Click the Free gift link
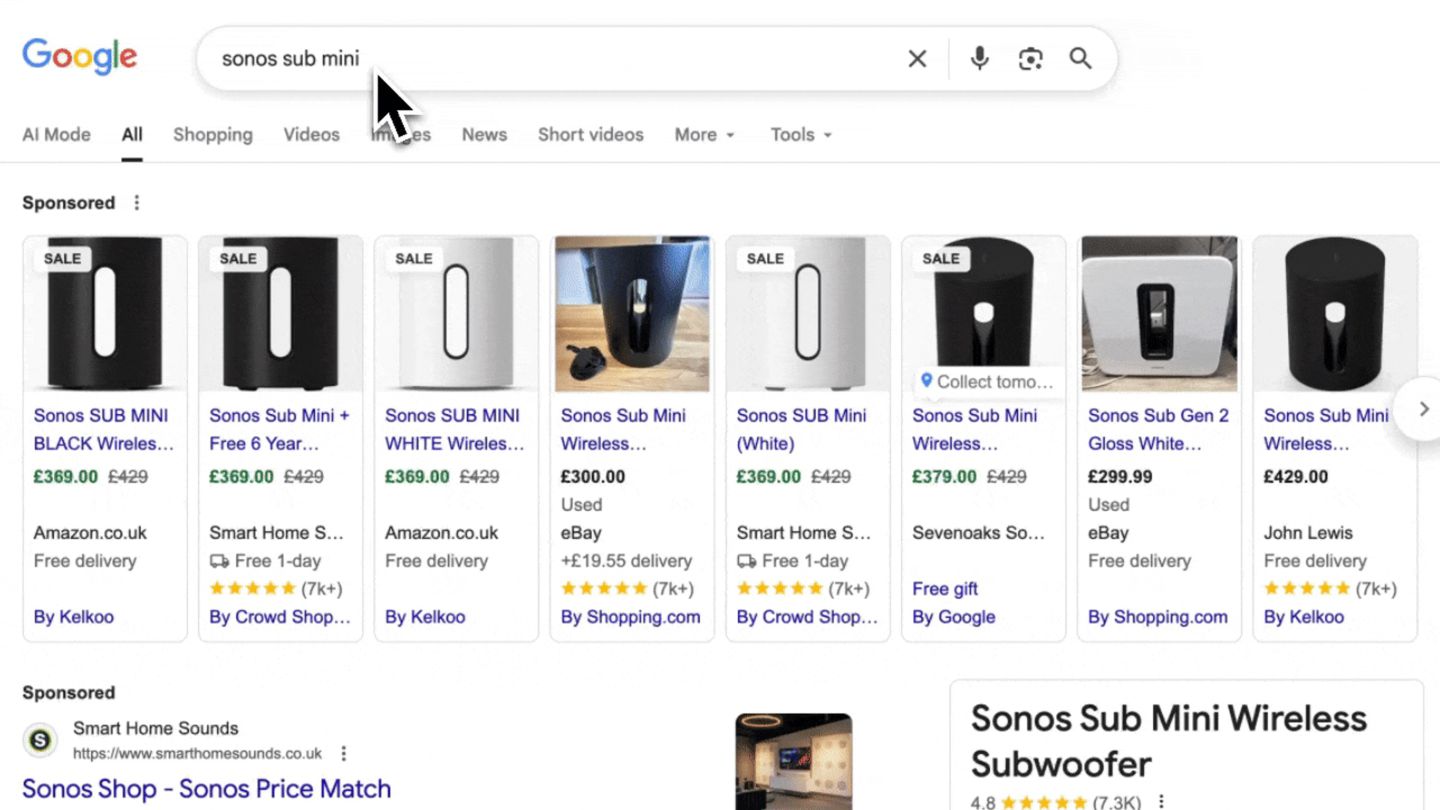 pos(945,589)
